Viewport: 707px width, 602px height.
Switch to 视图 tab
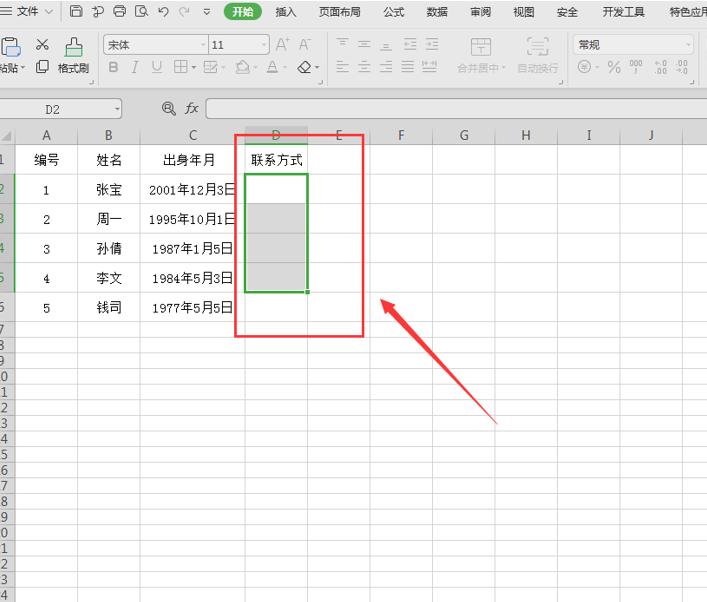[523, 12]
